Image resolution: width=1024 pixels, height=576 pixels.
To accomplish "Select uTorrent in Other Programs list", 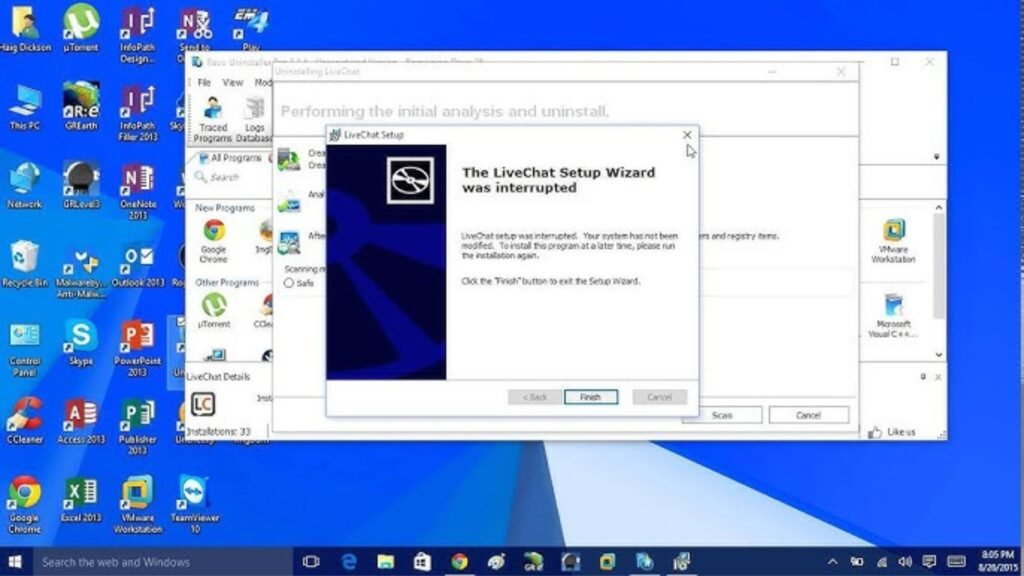I will 214,310.
